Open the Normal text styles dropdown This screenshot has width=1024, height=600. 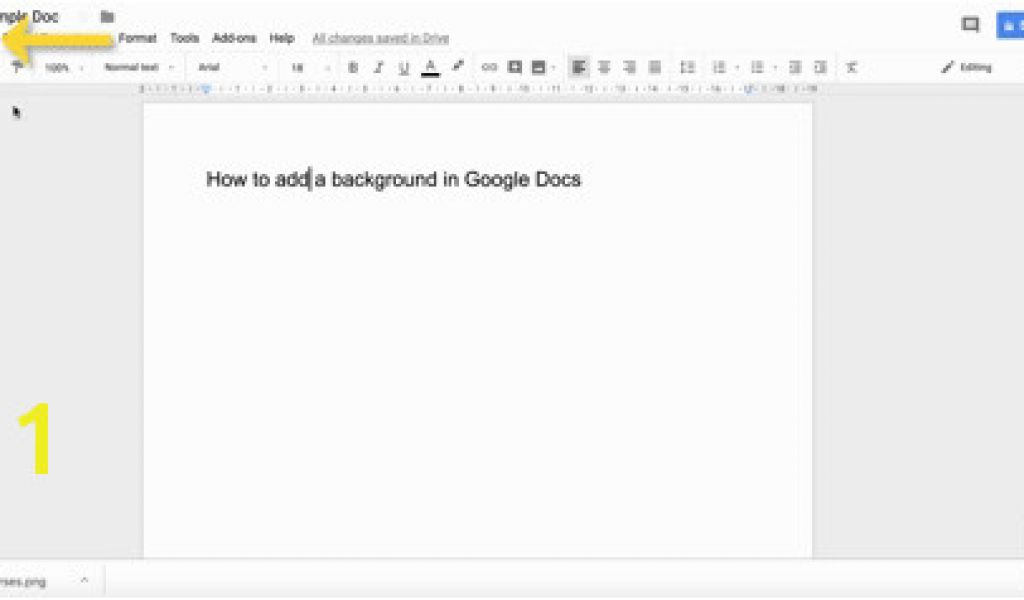pyautogui.click(x=139, y=67)
